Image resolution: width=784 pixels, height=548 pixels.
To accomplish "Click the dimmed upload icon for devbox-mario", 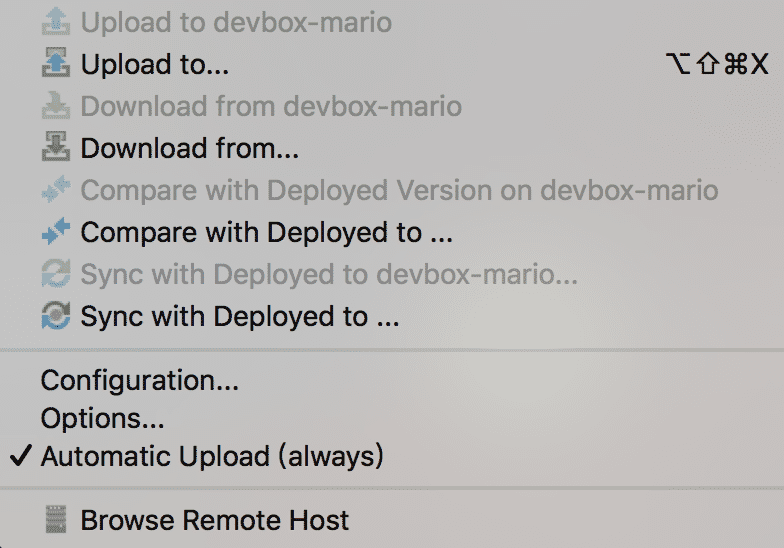I will coord(56,21).
